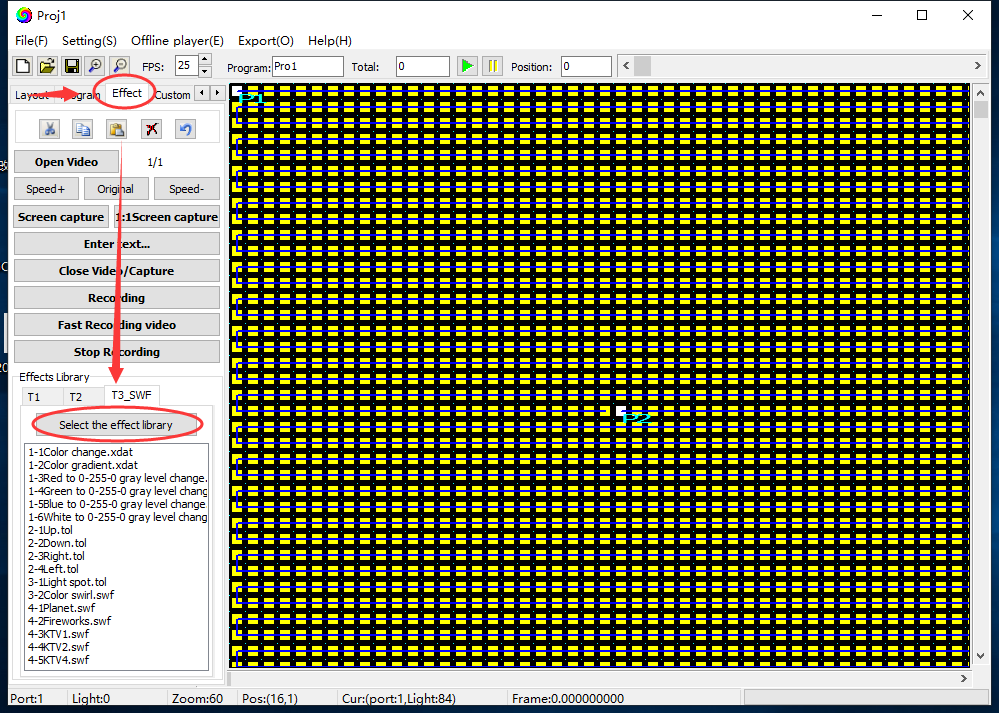Click the Recording button
The image size is (999, 713).
pos(117,298)
